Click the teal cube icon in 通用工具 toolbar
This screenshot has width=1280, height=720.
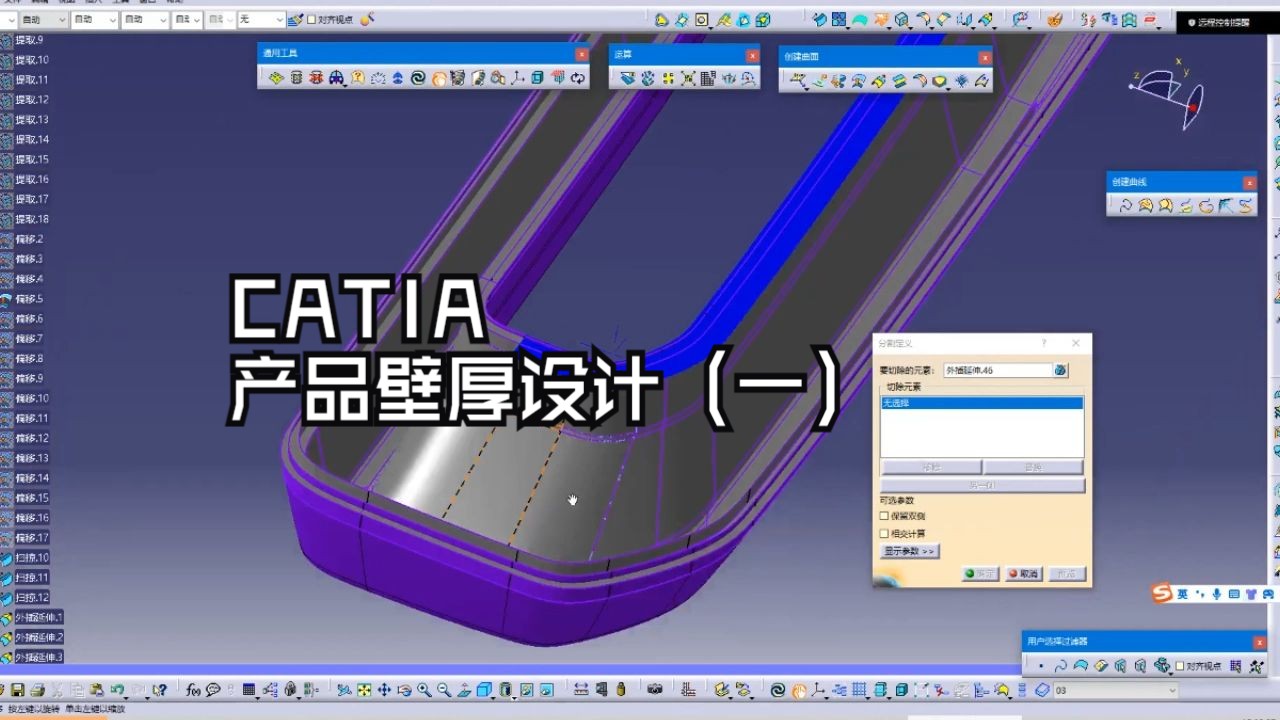pos(538,78)
